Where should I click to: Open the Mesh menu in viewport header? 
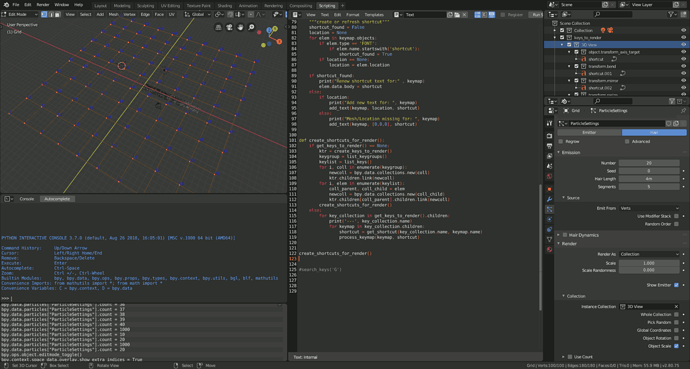point(113,15)
